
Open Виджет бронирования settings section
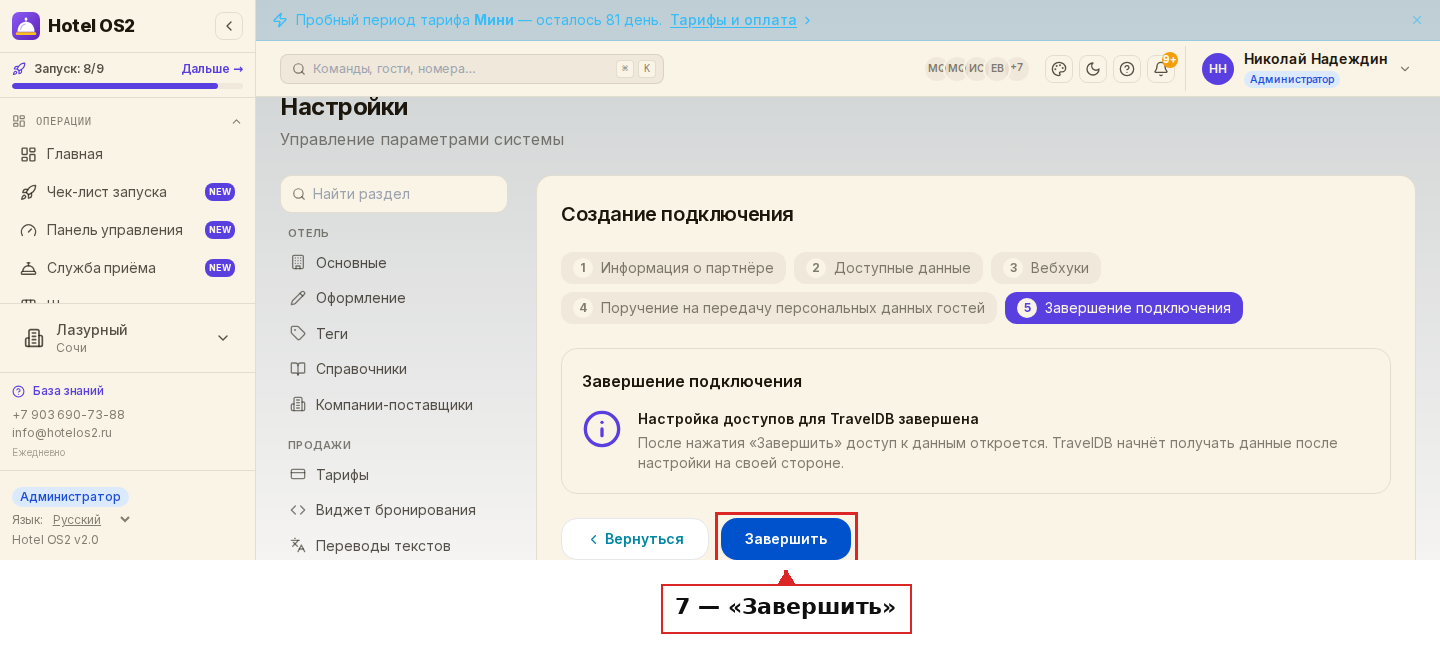[396, 510]
